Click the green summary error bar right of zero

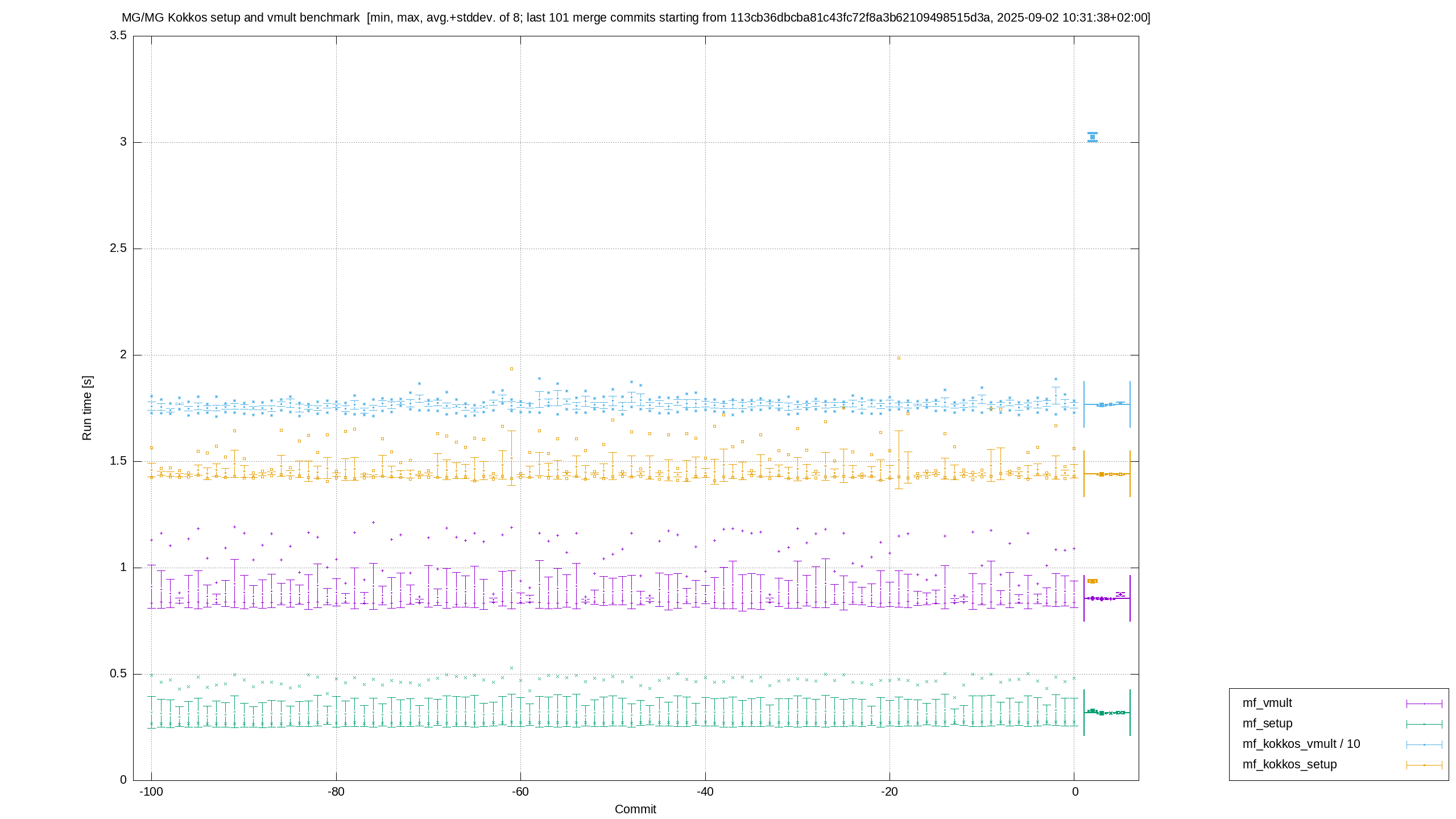pyautogui.click(x=1107, y=713)
